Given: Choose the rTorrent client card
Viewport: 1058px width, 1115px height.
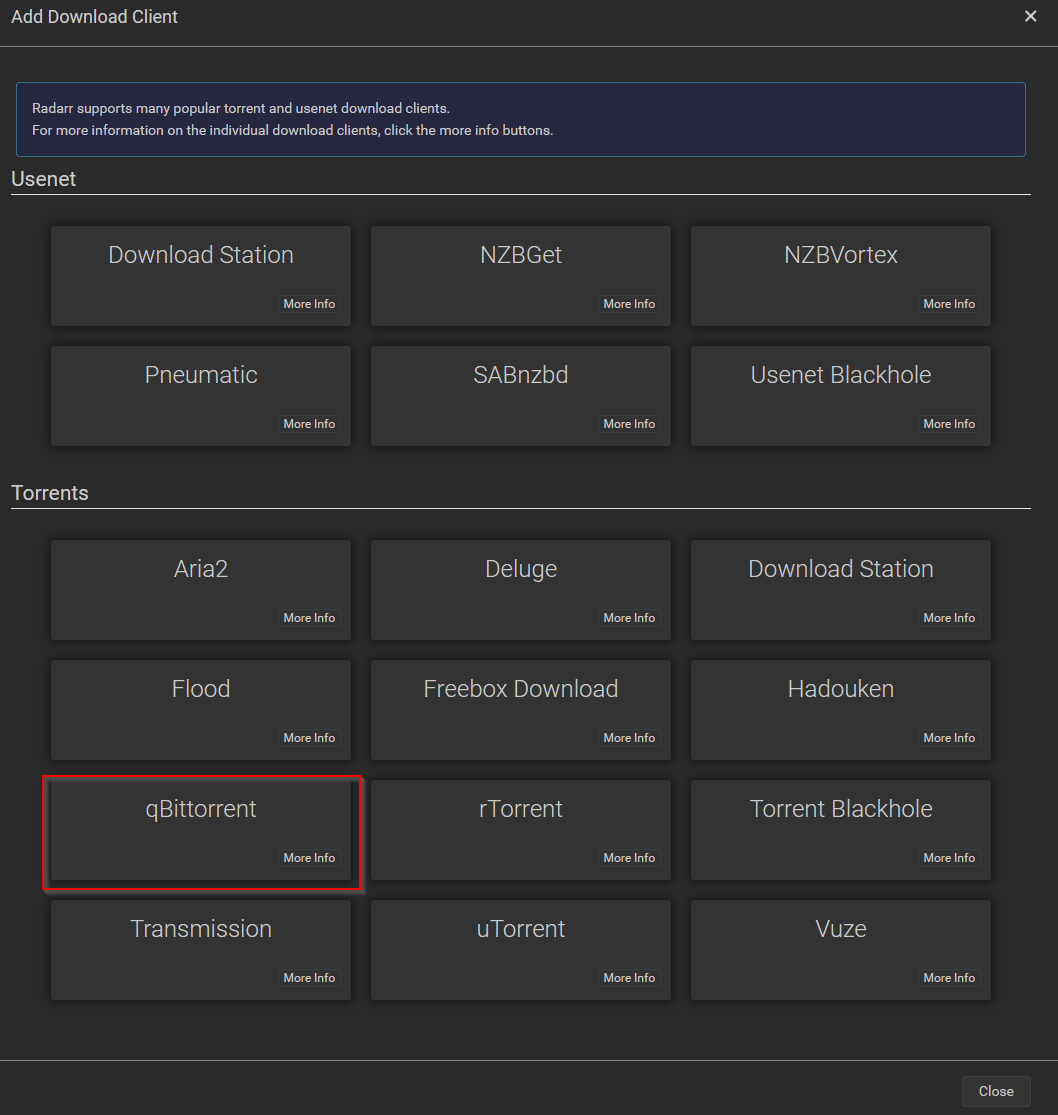Looking at the screenshot, I should (x=520, y=819).
